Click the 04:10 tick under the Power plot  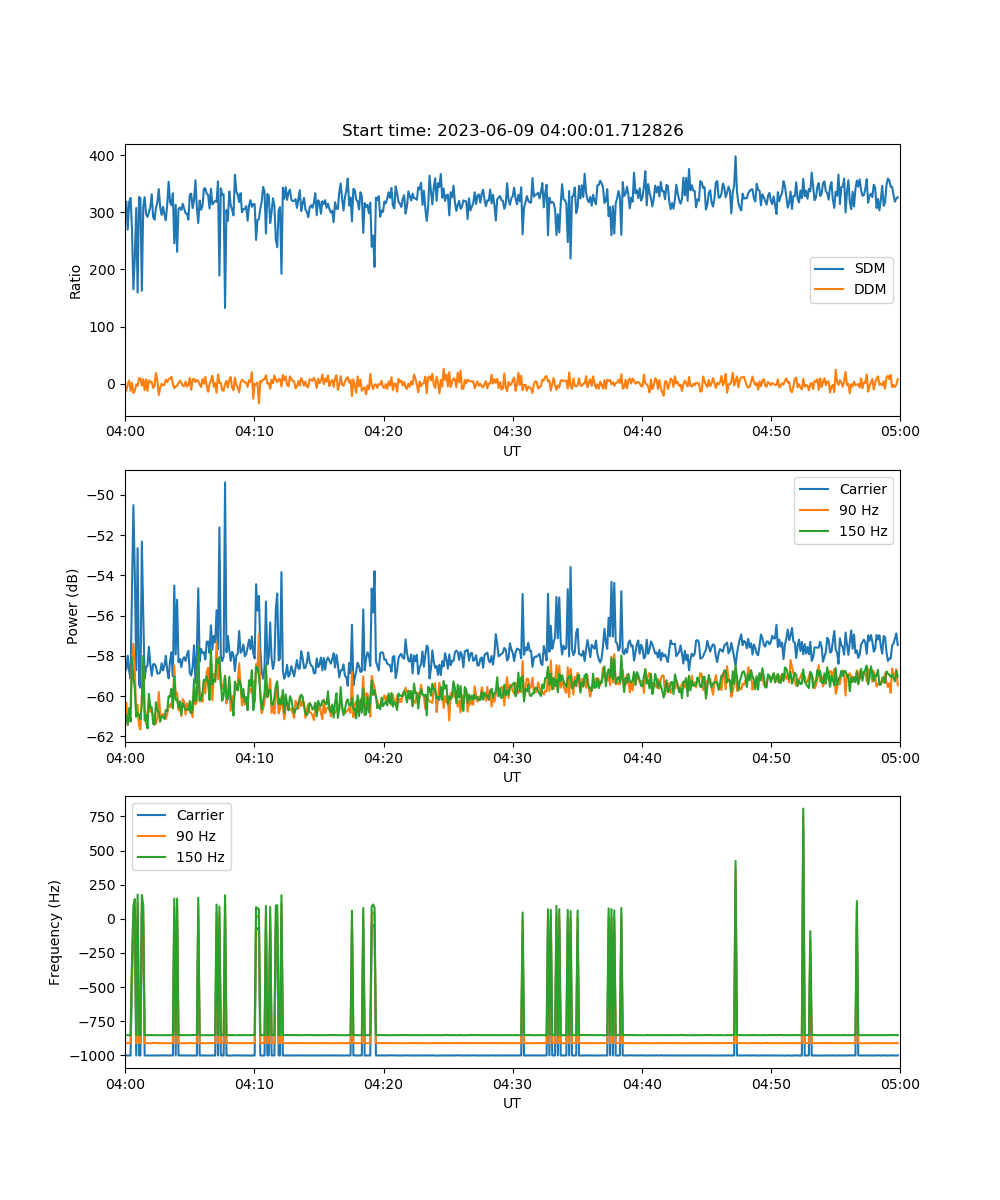pyautogui.click(x=254, y=758)
